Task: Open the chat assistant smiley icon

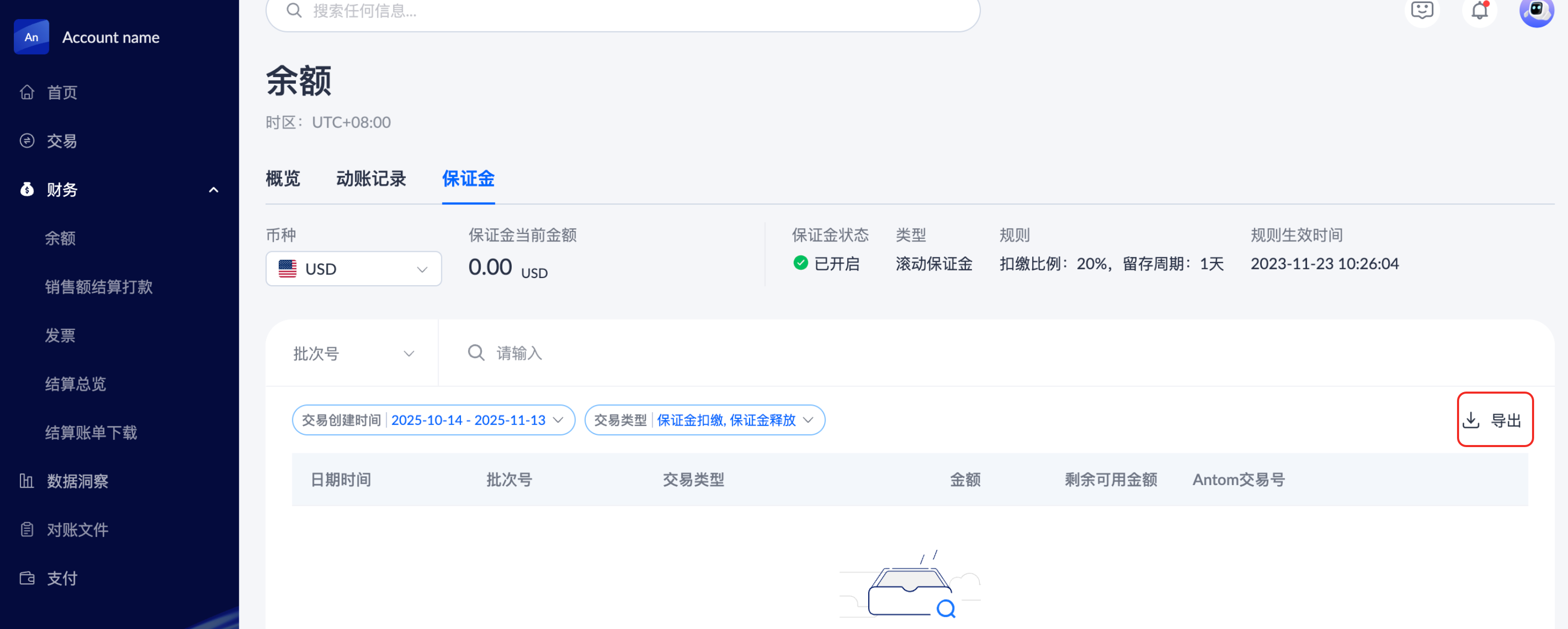Action: (x=1422, y=11)
